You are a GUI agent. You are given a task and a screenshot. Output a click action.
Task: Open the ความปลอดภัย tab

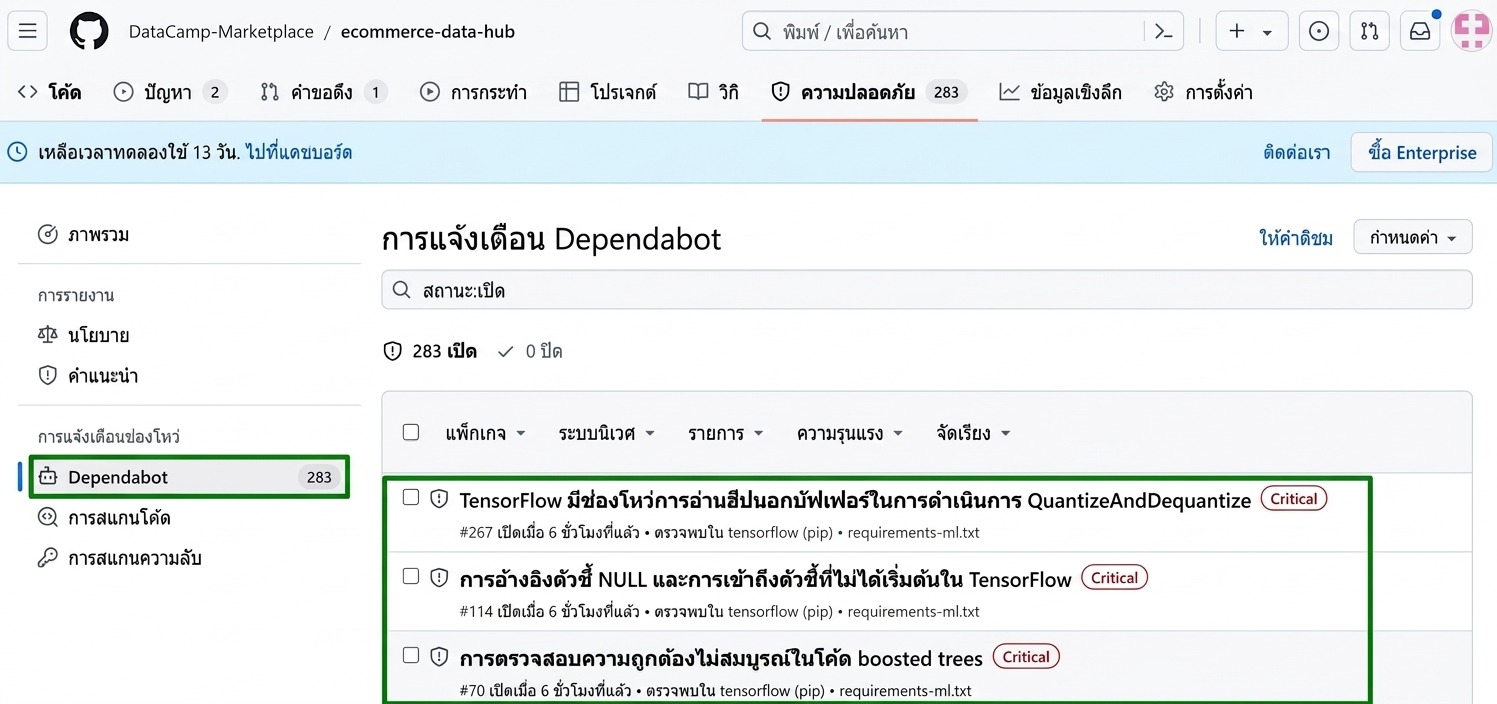pyautogui.click(x=869, y=93)
